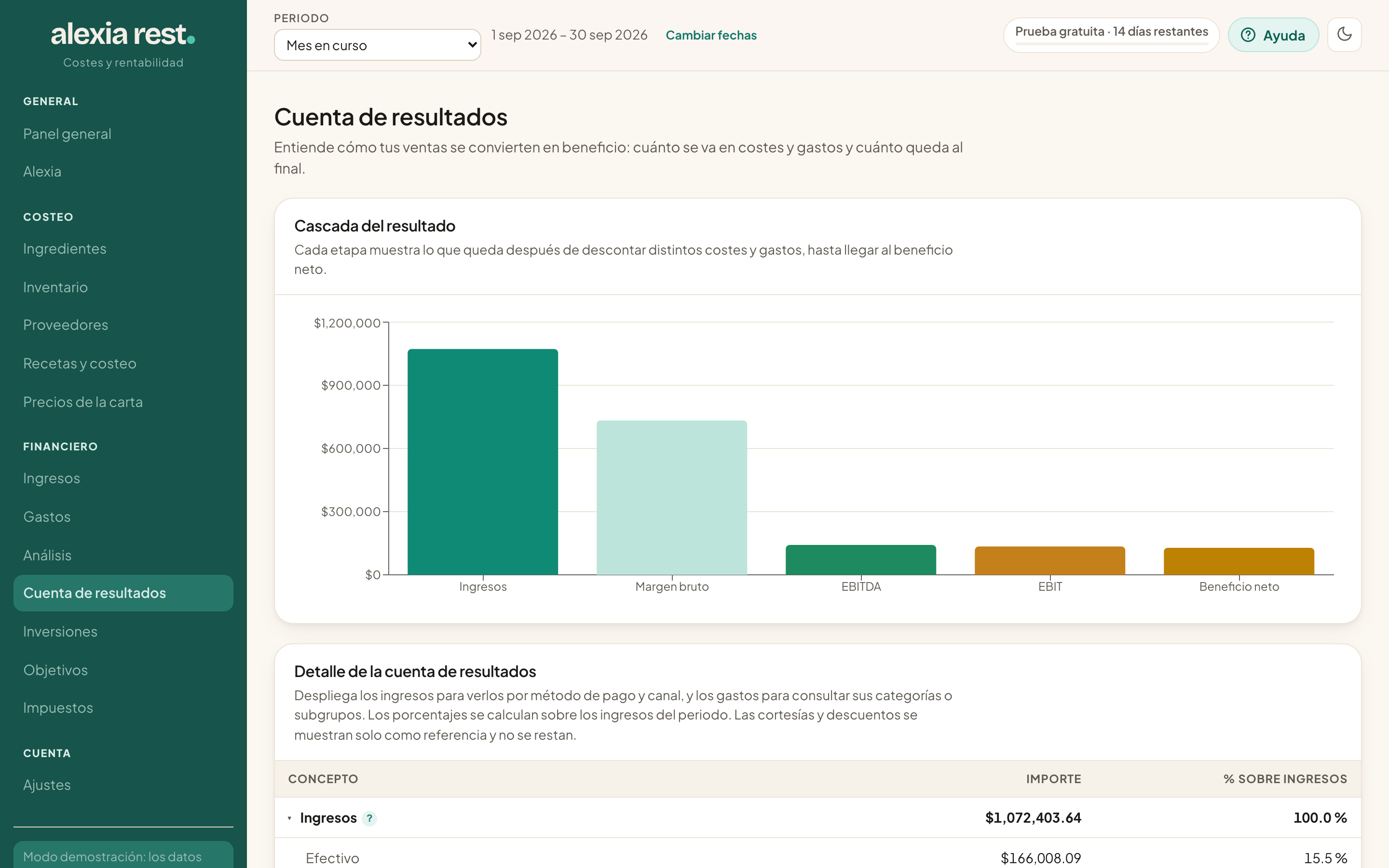The height and width of the screenshot is (868, 1389).
Task: Click the $166,008.09 value
Action: (1041, 858)
